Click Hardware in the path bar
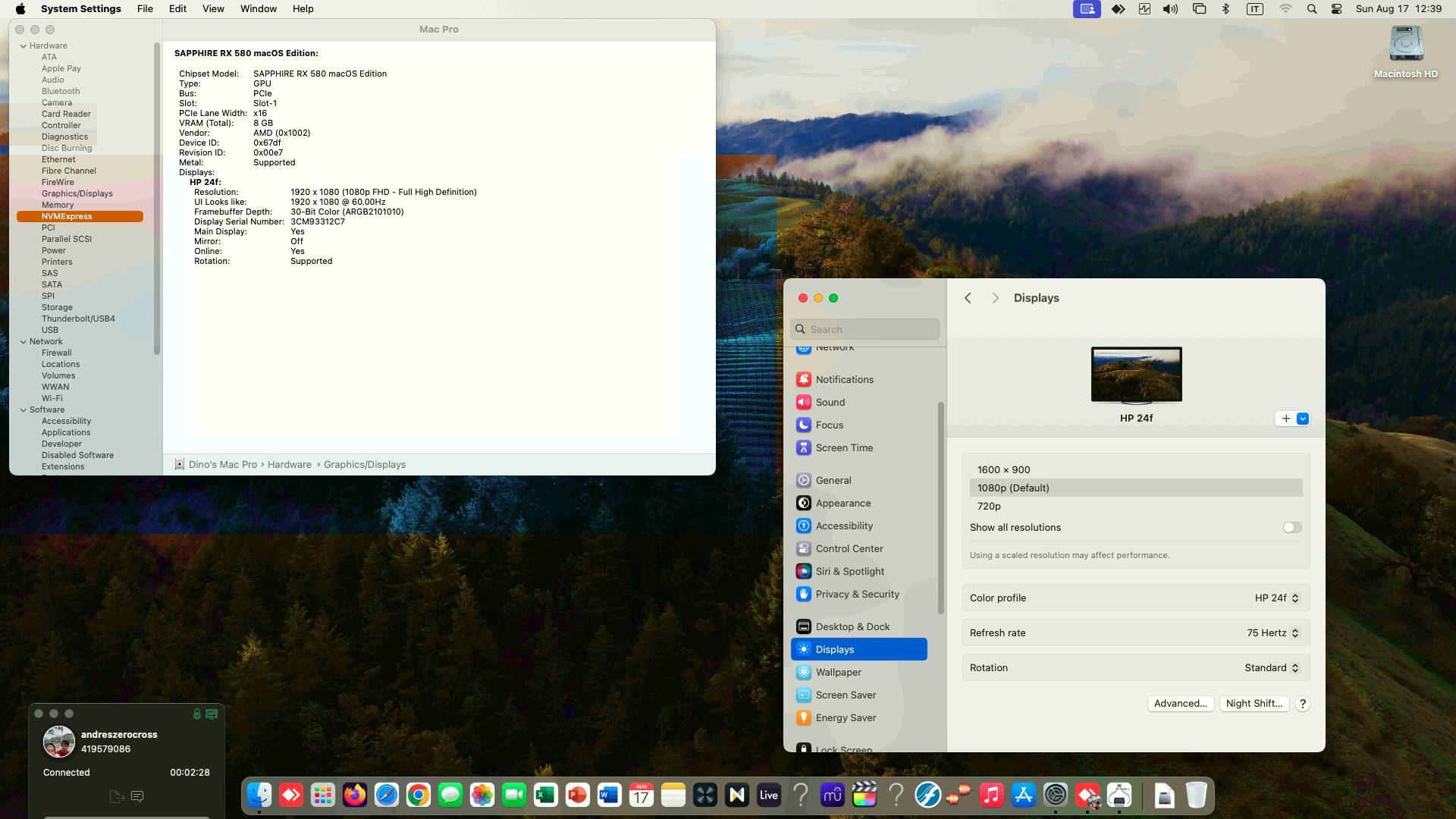 point(290,465)
